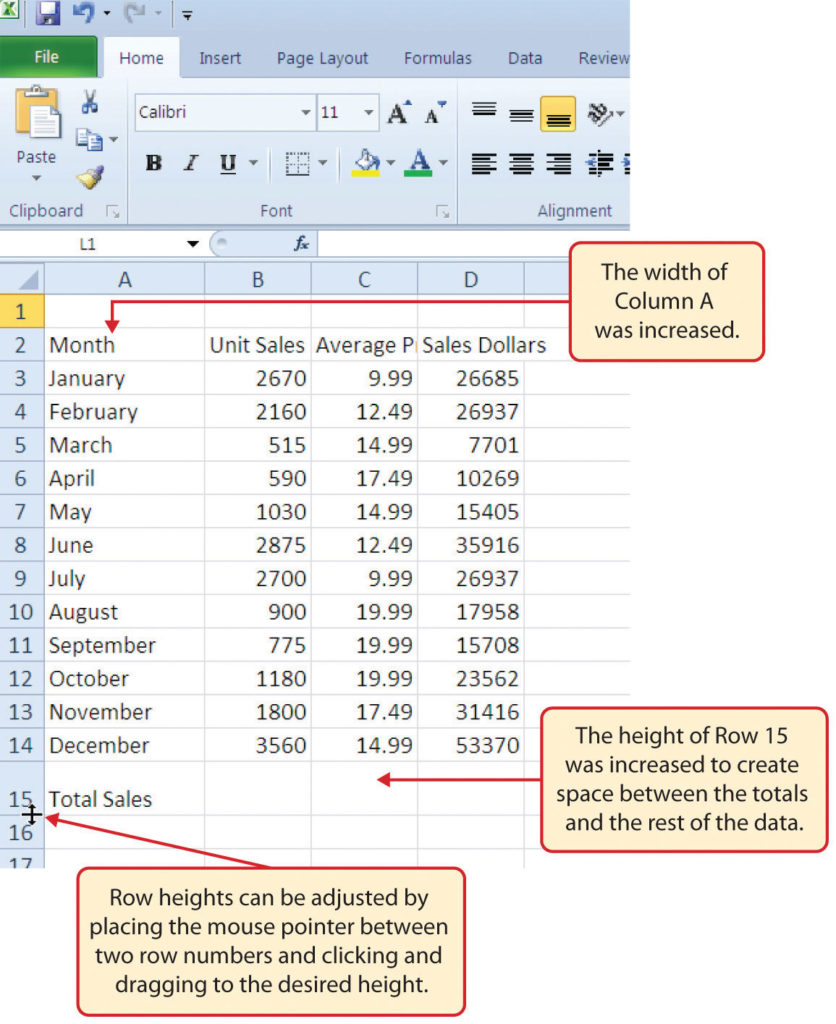Click the Unit Sales header cell
This screenshot has width=836, height=1024.
point(258,344)
